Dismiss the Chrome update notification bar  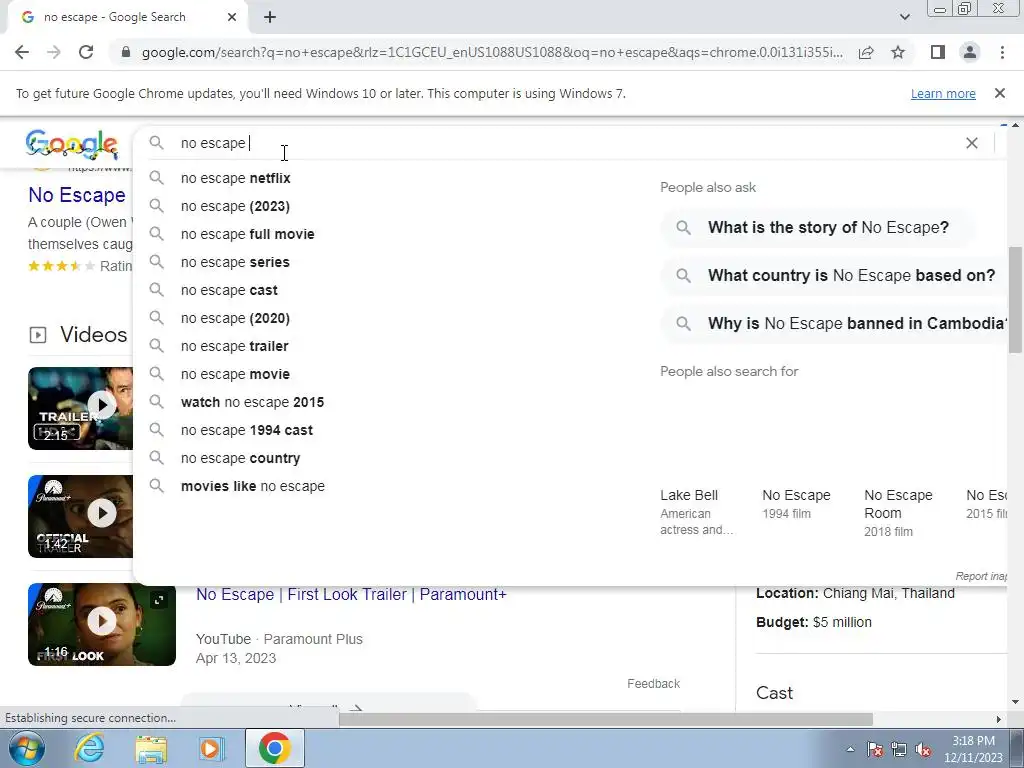(x=999, y=93)
